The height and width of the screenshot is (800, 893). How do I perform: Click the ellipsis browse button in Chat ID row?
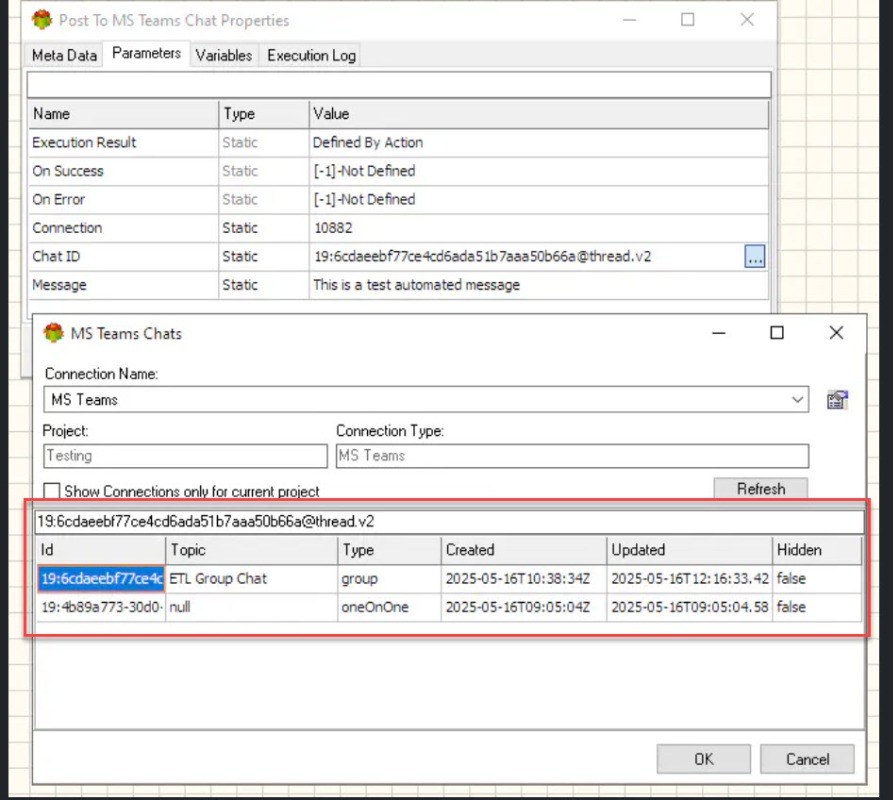[x=755, y=256]
